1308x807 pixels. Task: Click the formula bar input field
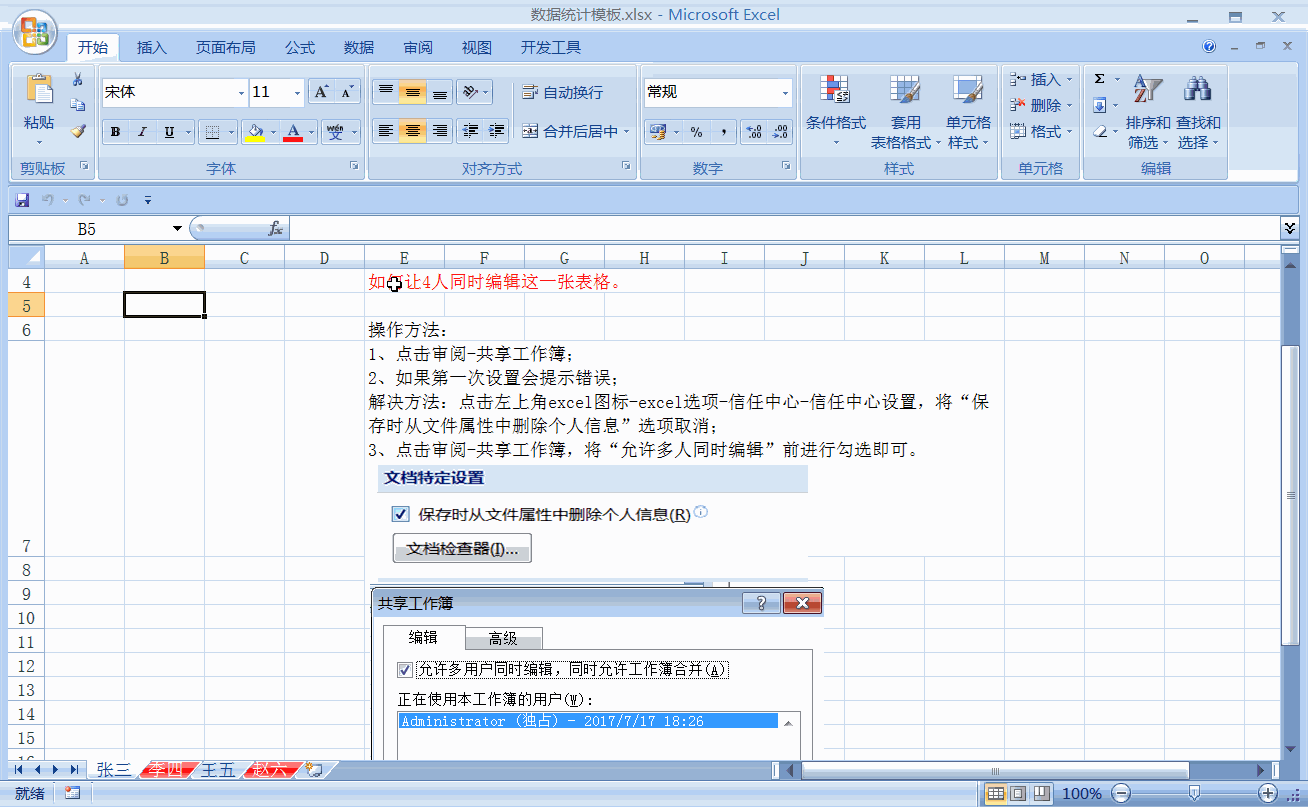point(783,229)
